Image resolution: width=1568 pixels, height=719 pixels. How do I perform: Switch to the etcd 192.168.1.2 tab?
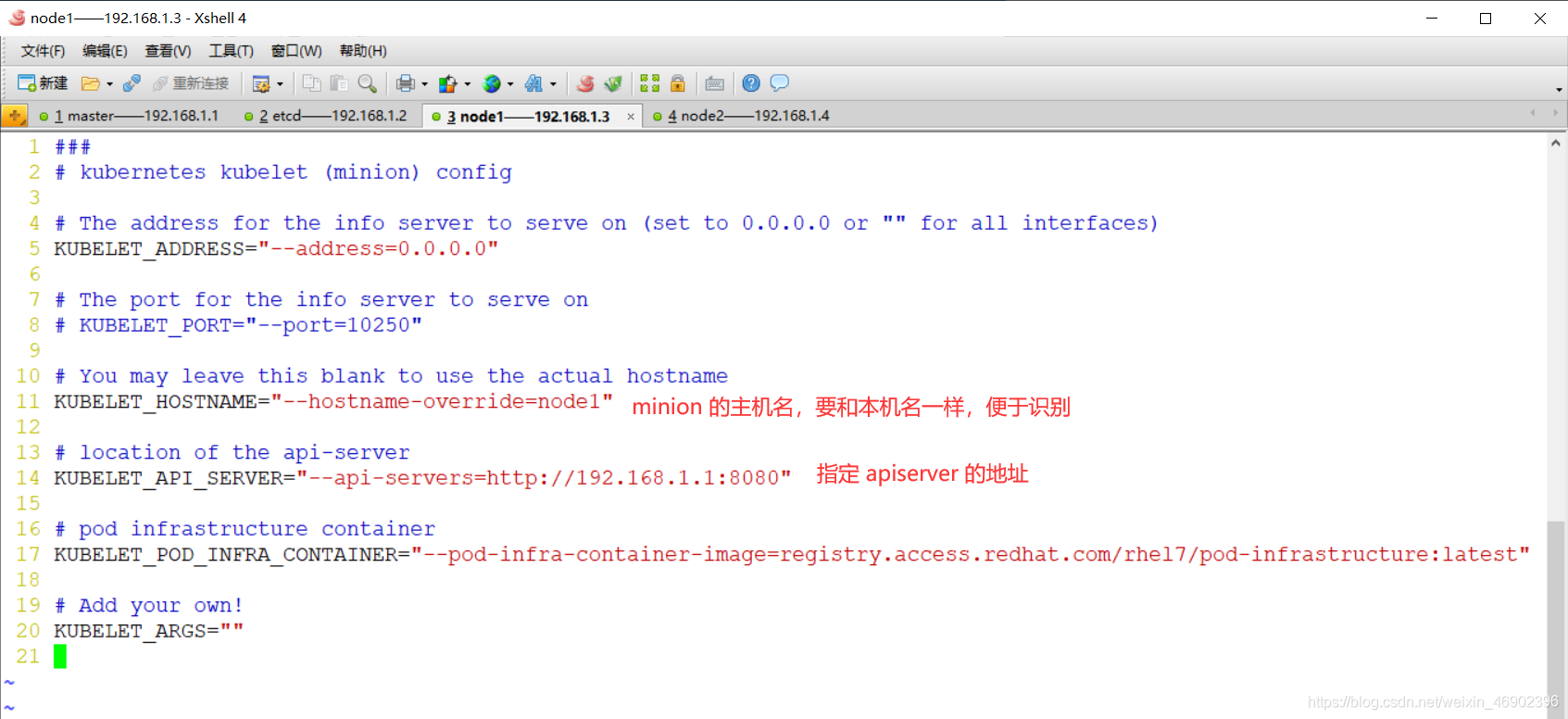click(x=326, y=116)
